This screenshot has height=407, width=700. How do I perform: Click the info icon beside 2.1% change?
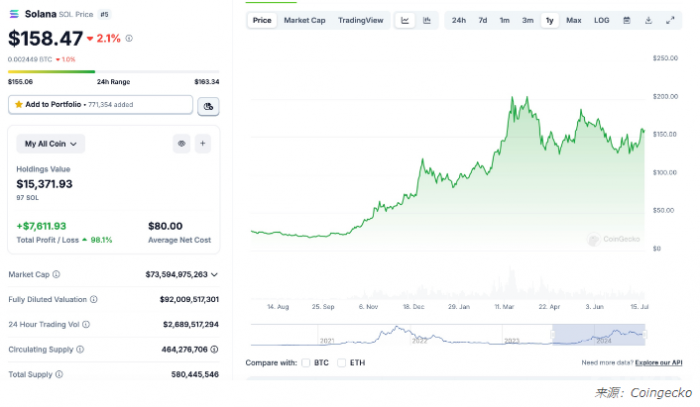(x=129, y=38)
